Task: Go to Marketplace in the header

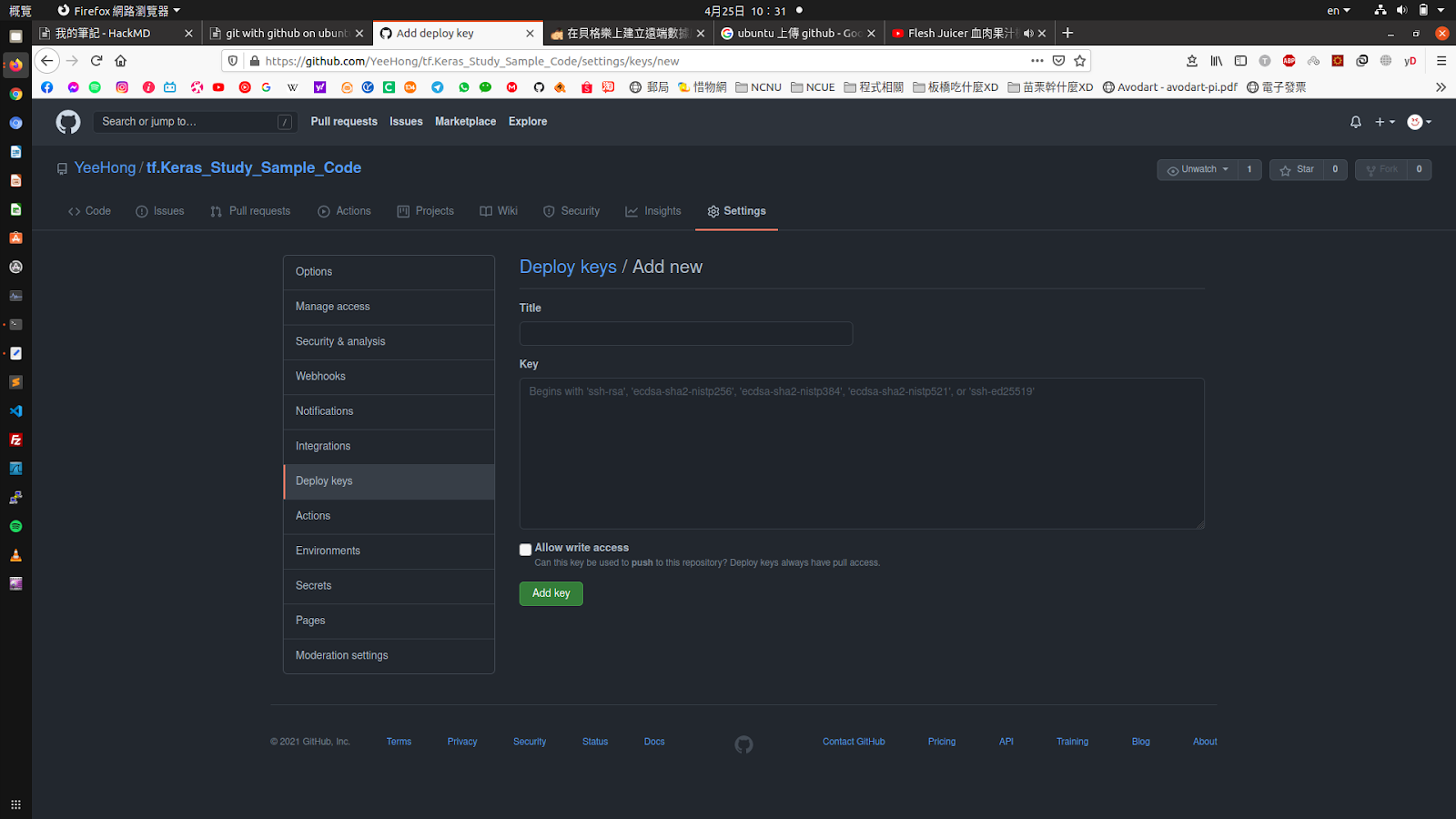Action: pos(465,122)
